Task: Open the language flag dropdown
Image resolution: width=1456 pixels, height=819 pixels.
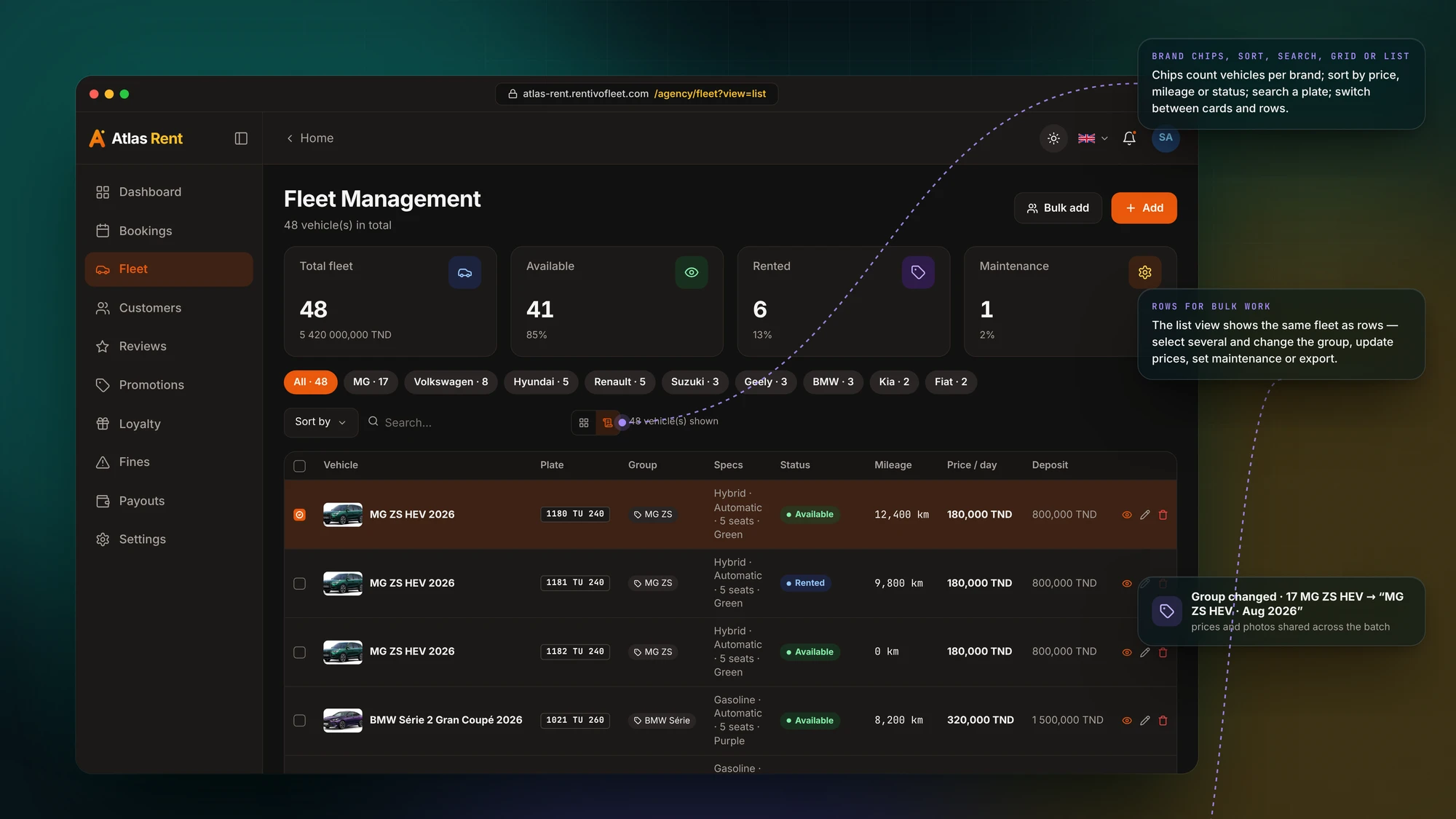Action: click(x=1093, y=138)
